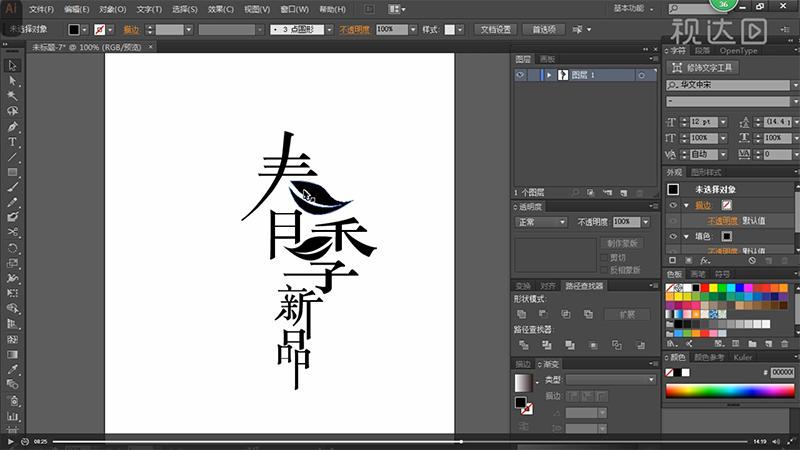
Task: Click the orange 不透明度 link in control bar
Action: pos(355,30)
